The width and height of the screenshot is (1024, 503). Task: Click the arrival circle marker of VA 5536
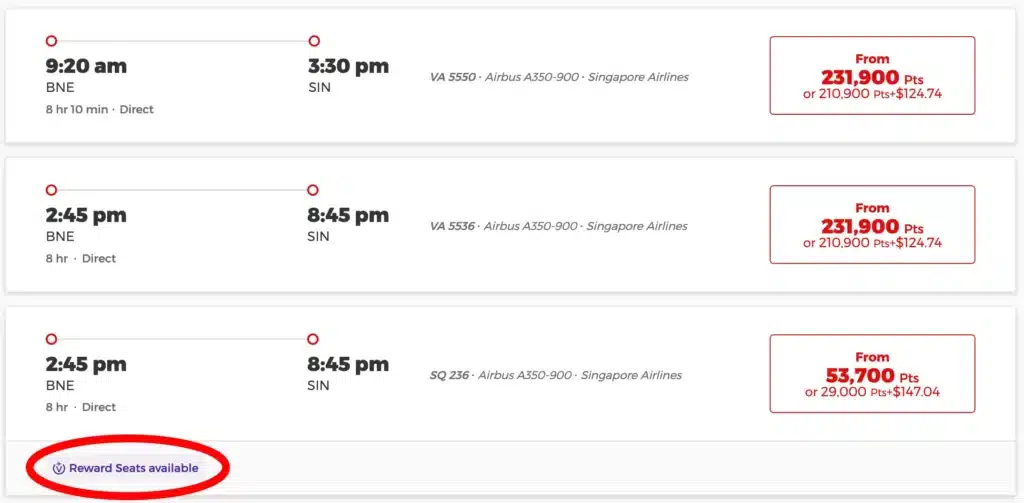coord(313,190)
